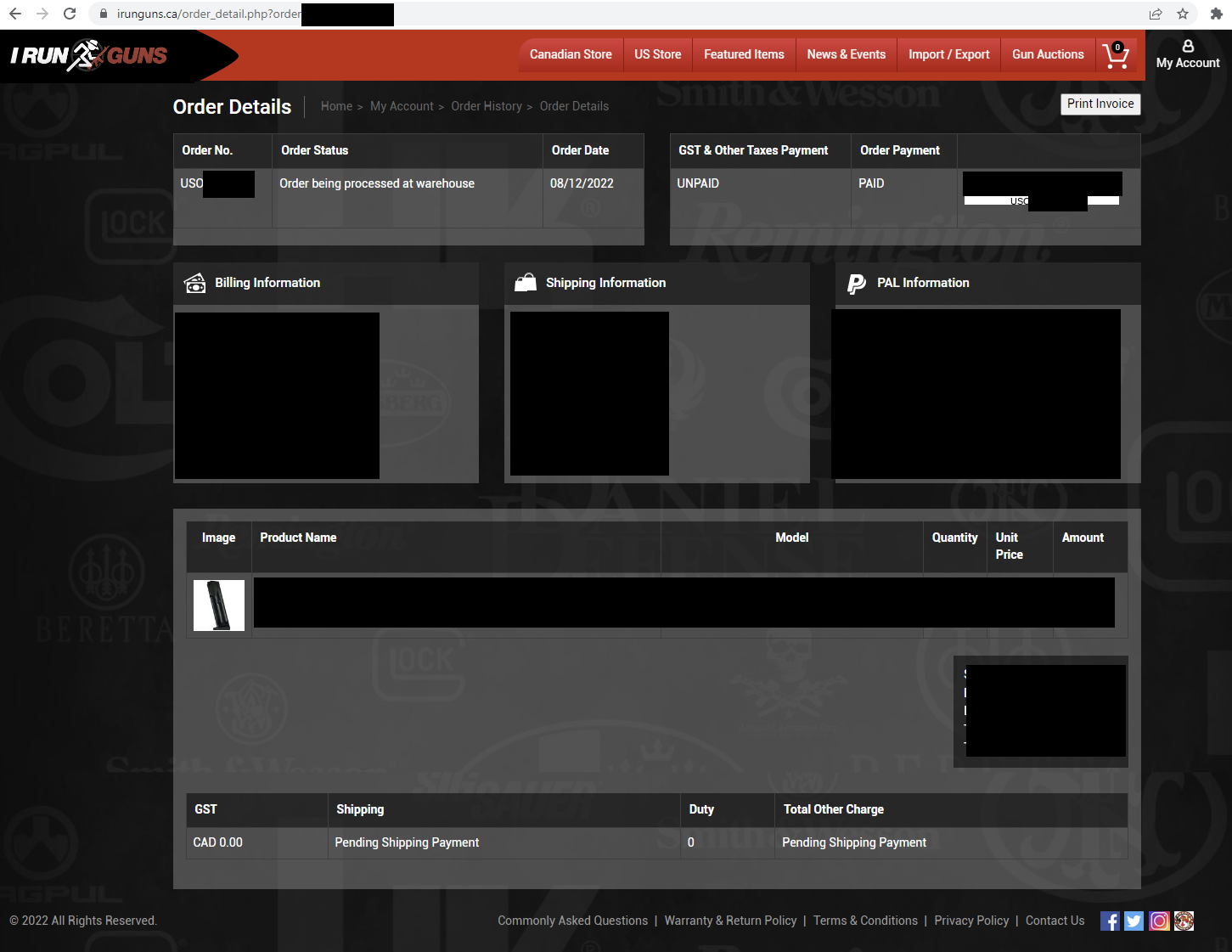Image resolution: width=1232 pixels, height=952 pixels.
Task: Open the Privacy Policy footer link
Action: click(x=970, y=921)
